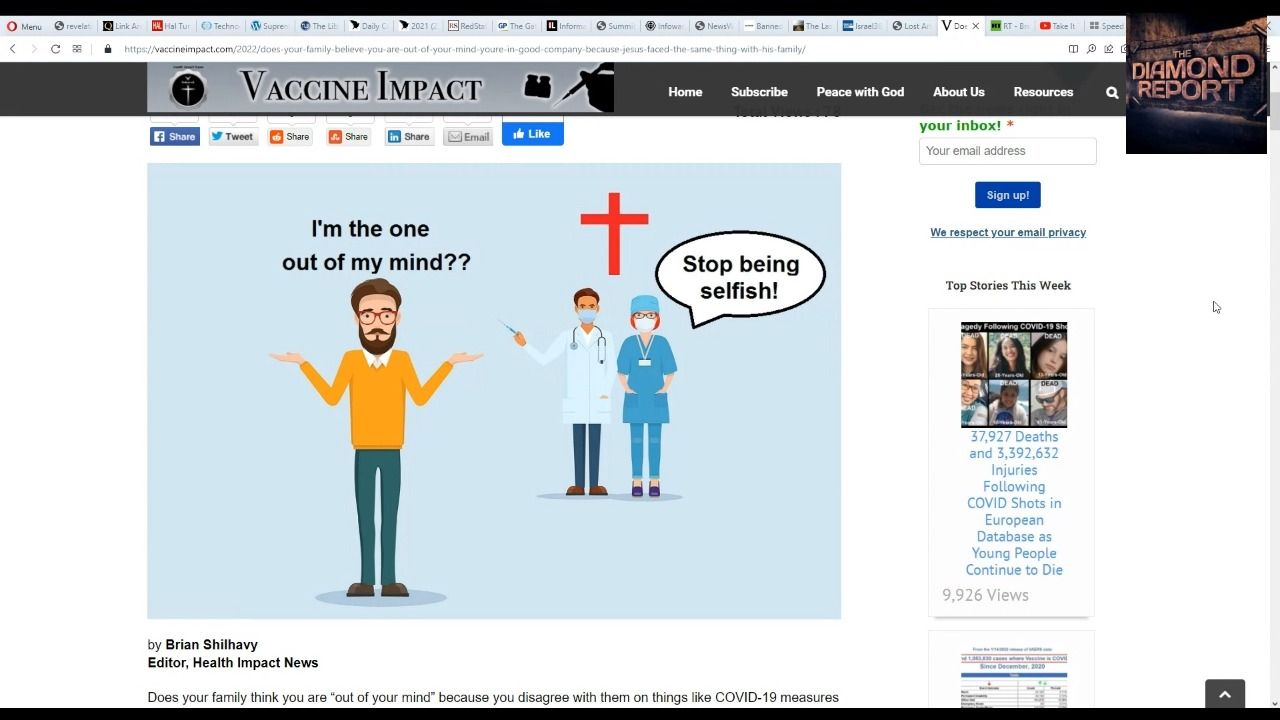Tweet this article via Twitter button

[232, 137]
